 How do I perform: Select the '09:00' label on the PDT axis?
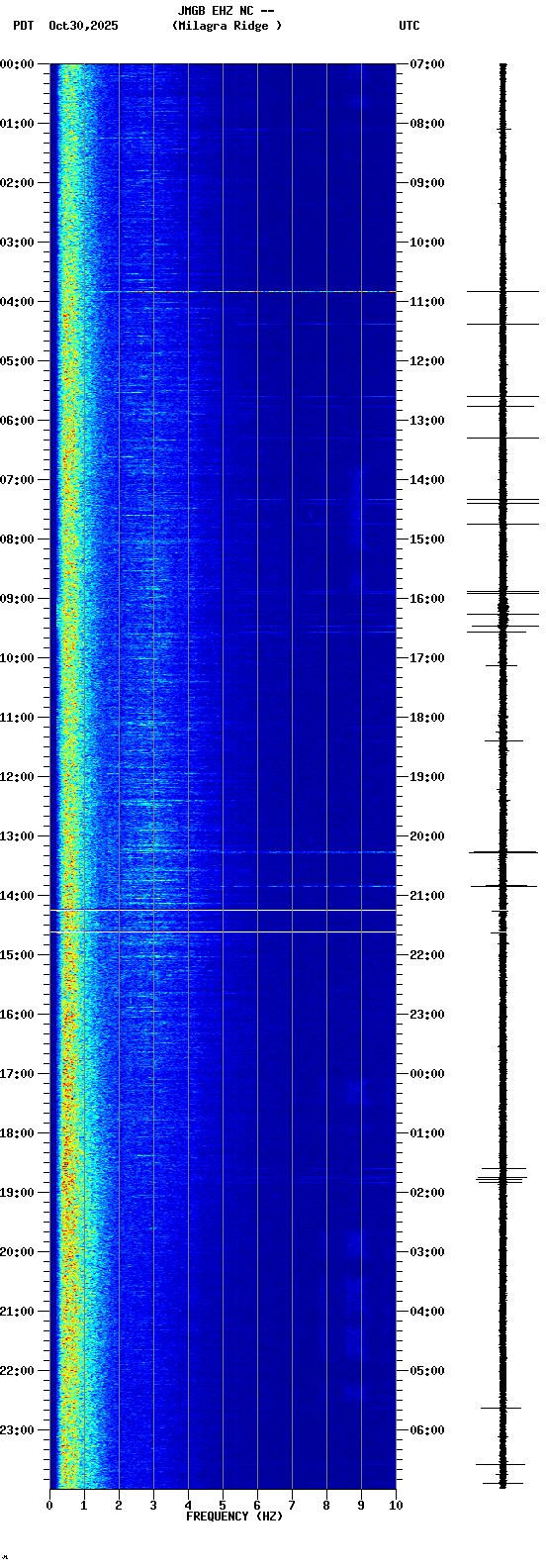pos(17,599)
